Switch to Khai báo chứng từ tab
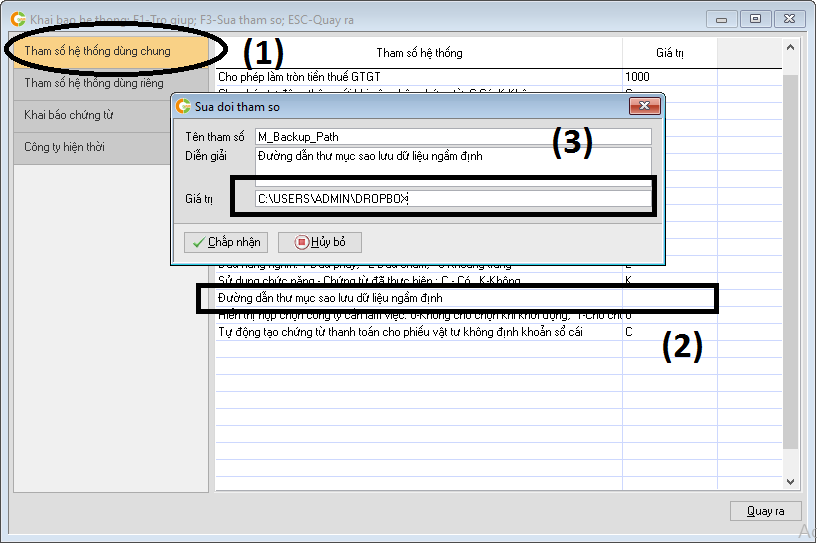This screenshot has width=817, height=544. click(69, 115)
